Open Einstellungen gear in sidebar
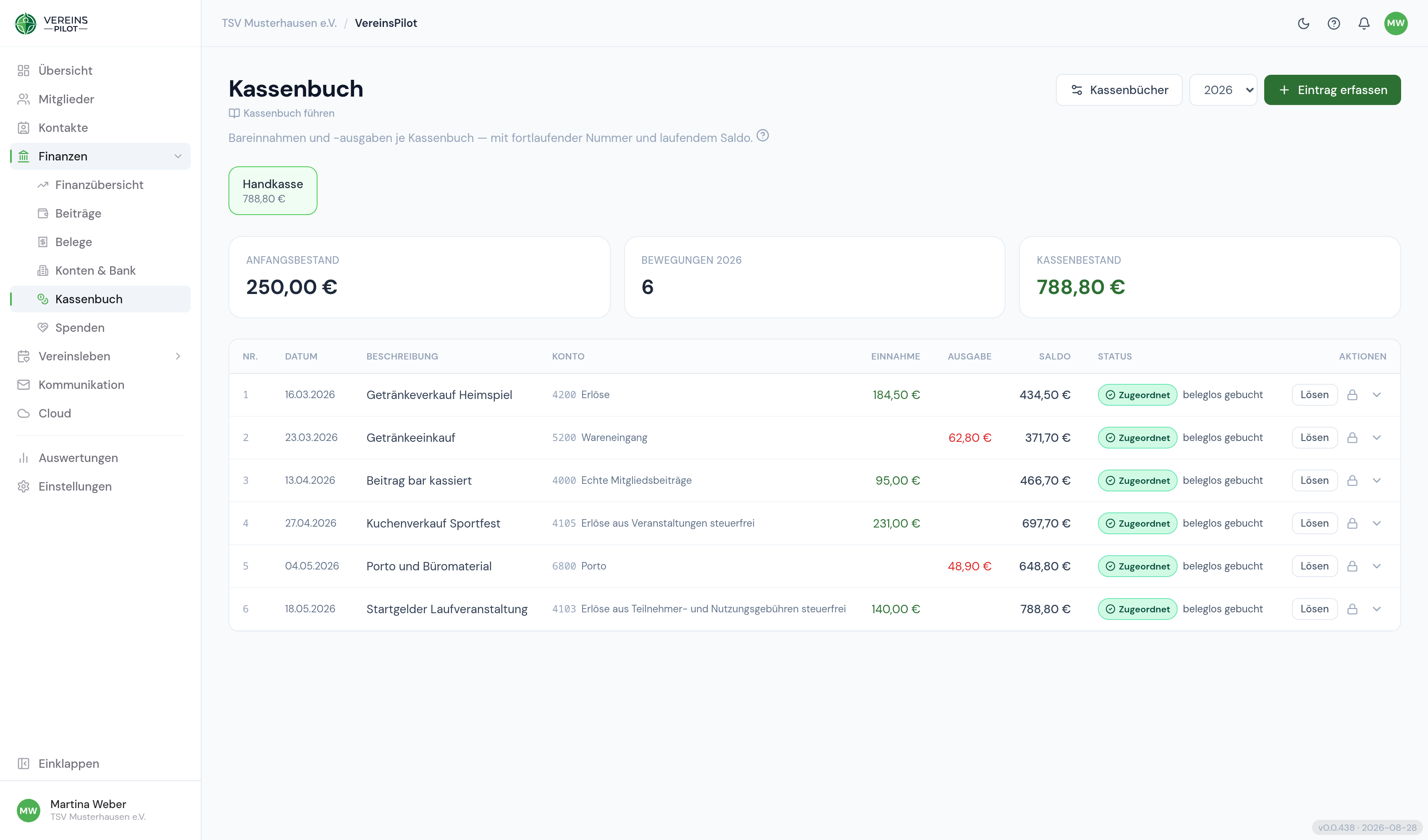Screen dimensions: 1428x840 click(x=23, y=486)
